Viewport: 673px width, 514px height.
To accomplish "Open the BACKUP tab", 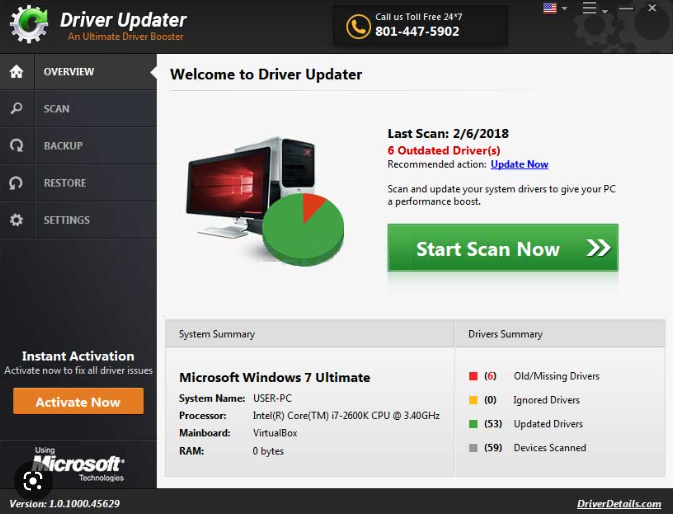I will (x=79, y=146).
